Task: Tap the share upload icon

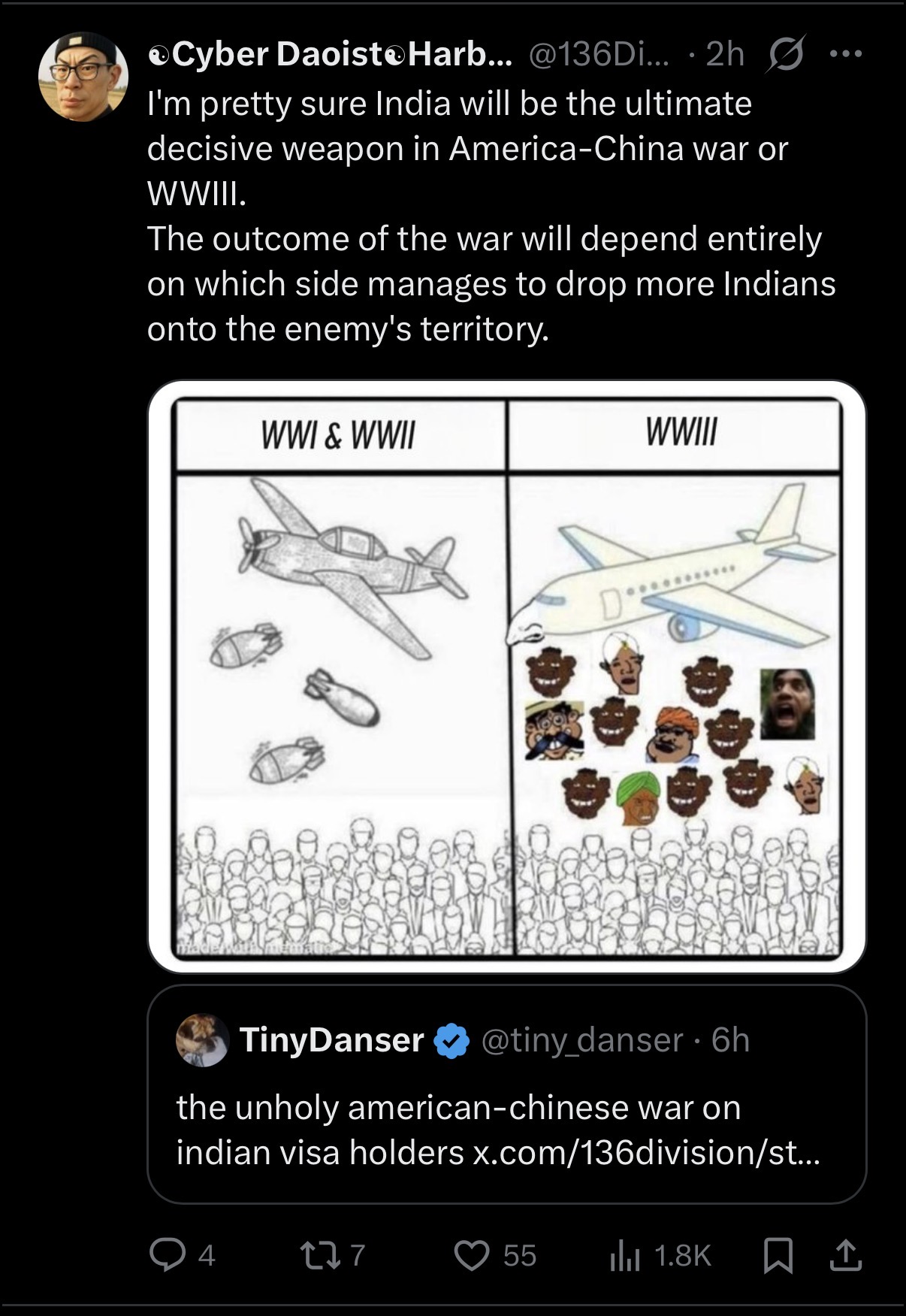Action: coord(844,1254)
